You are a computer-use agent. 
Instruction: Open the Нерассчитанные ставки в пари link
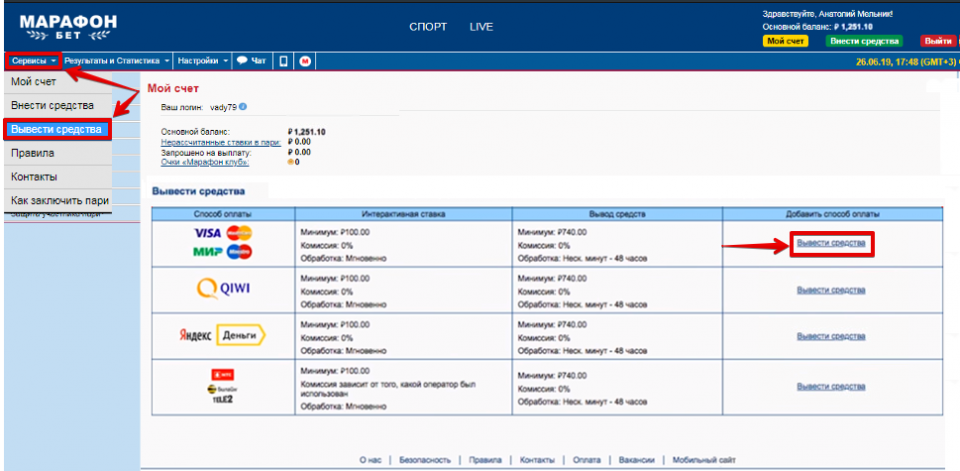(221, 142)
